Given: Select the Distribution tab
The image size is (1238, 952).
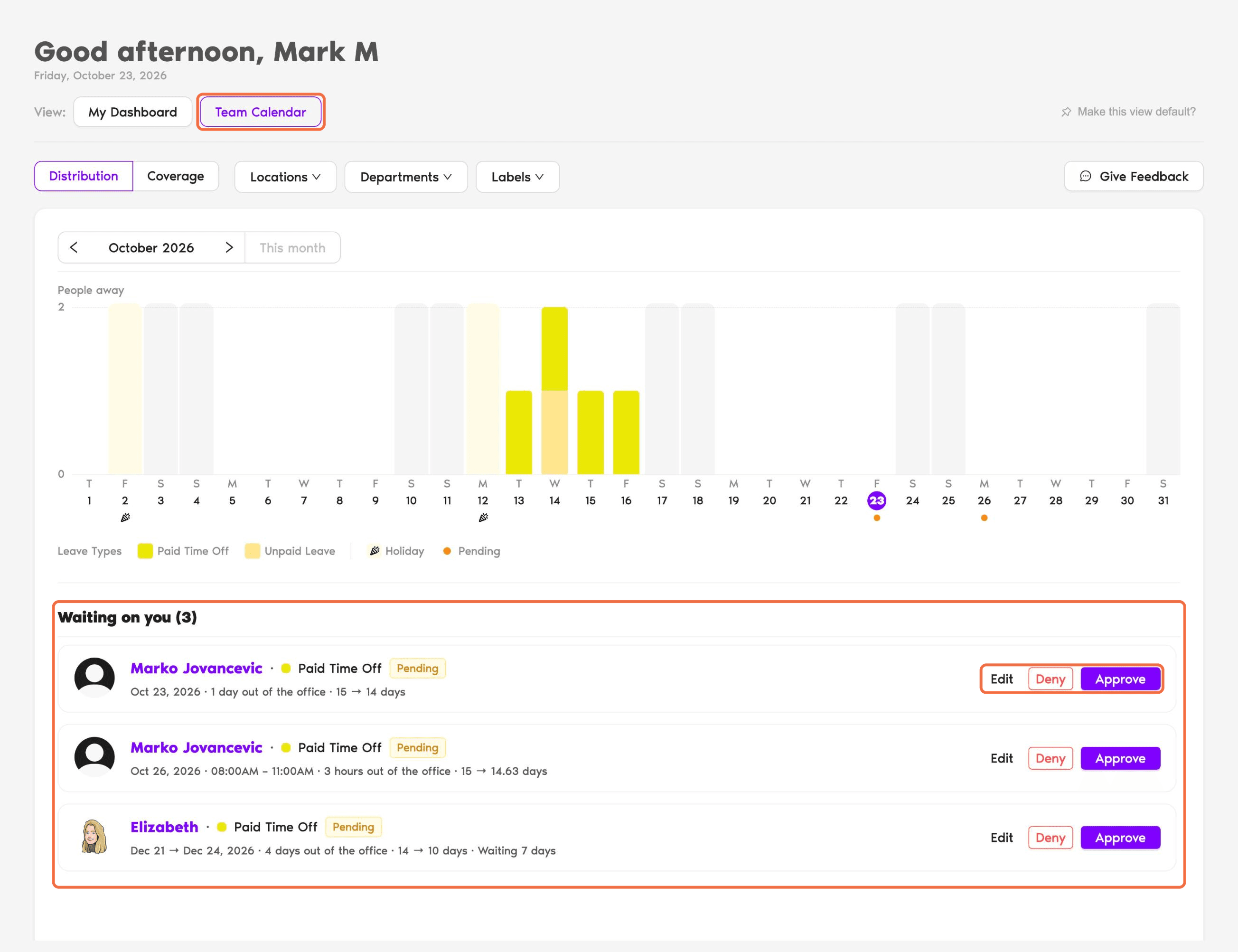Looking at the screenshot, I should [x=84, y=176].
